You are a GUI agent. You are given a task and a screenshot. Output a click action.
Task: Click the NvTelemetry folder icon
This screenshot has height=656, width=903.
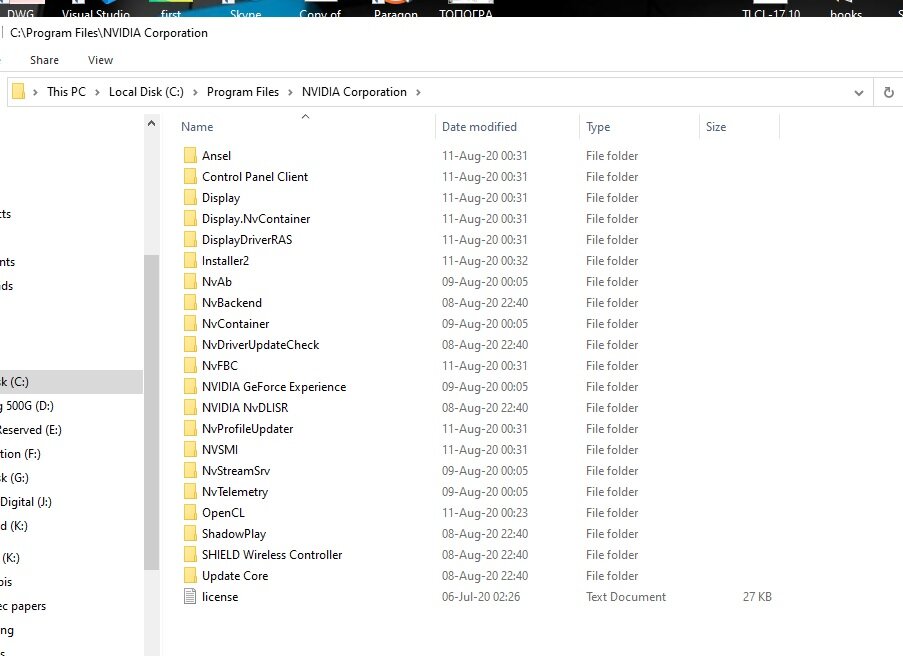coord(190,492)
